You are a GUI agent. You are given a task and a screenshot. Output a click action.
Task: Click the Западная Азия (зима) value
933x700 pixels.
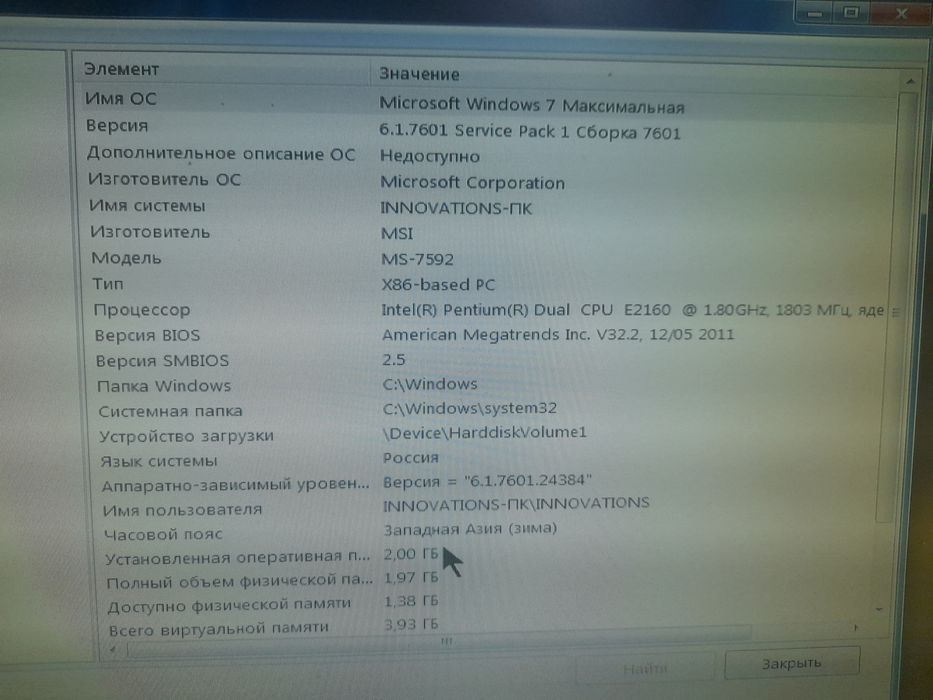point(470,529)
